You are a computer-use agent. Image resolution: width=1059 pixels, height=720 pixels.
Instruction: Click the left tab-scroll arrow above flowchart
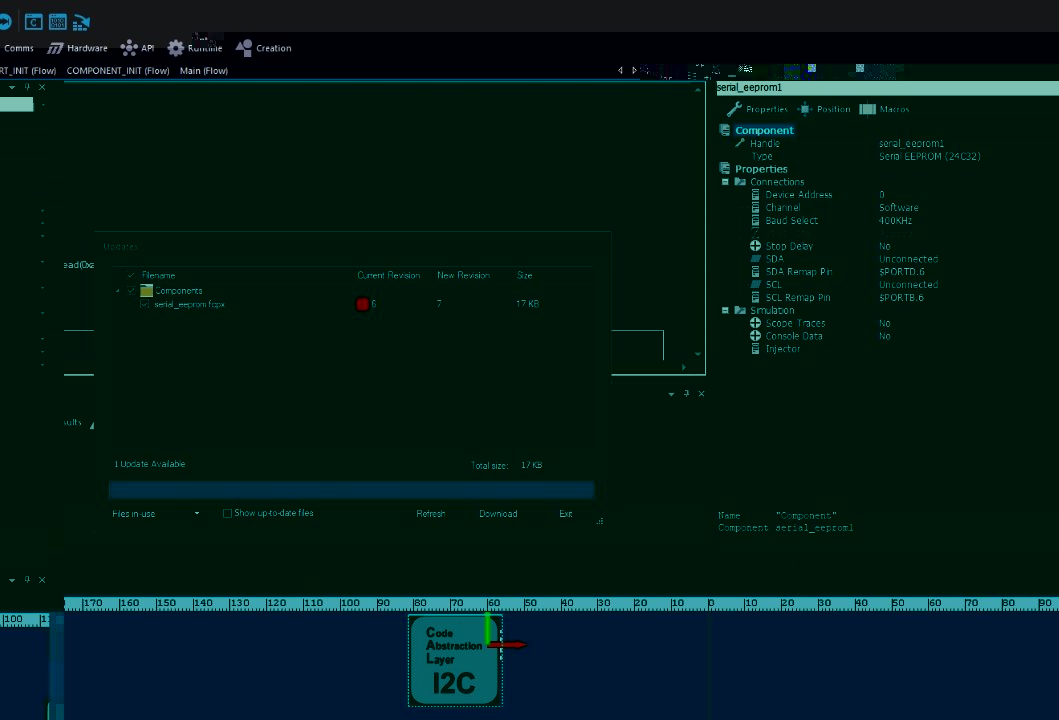pyautogui.click(x=620, y=70)
